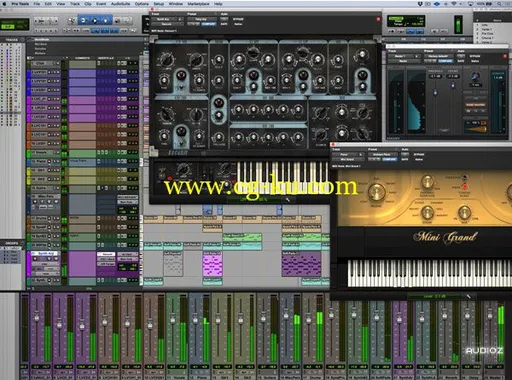This screenshot has width=512, height=380.
Task: Open the Event menu
Action: point(101,4)
